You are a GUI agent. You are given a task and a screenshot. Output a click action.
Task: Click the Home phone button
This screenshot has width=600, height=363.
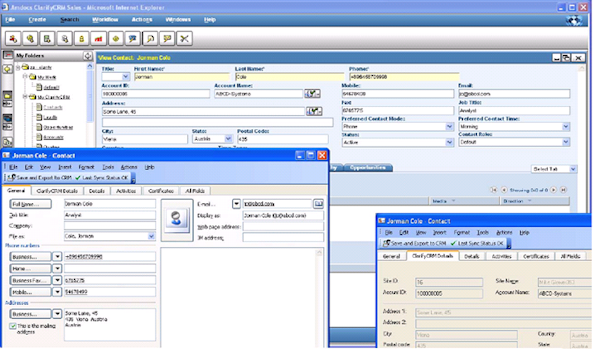(x=30, y=269)
